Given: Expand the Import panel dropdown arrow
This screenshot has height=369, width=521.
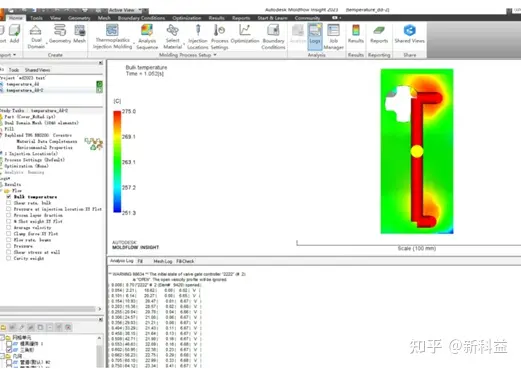Looking at the screenshot, I should tap(15, 55).
